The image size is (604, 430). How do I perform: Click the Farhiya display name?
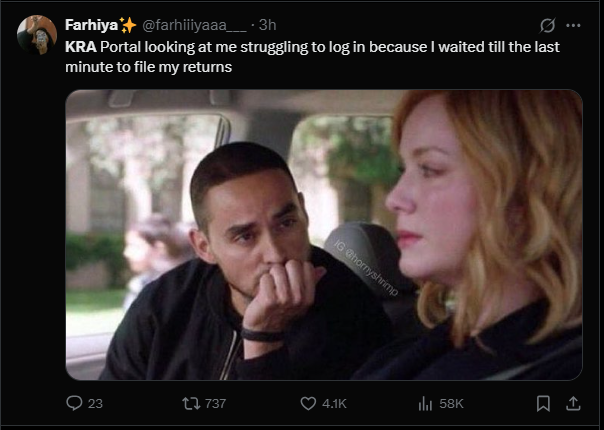tap(90, 24)
